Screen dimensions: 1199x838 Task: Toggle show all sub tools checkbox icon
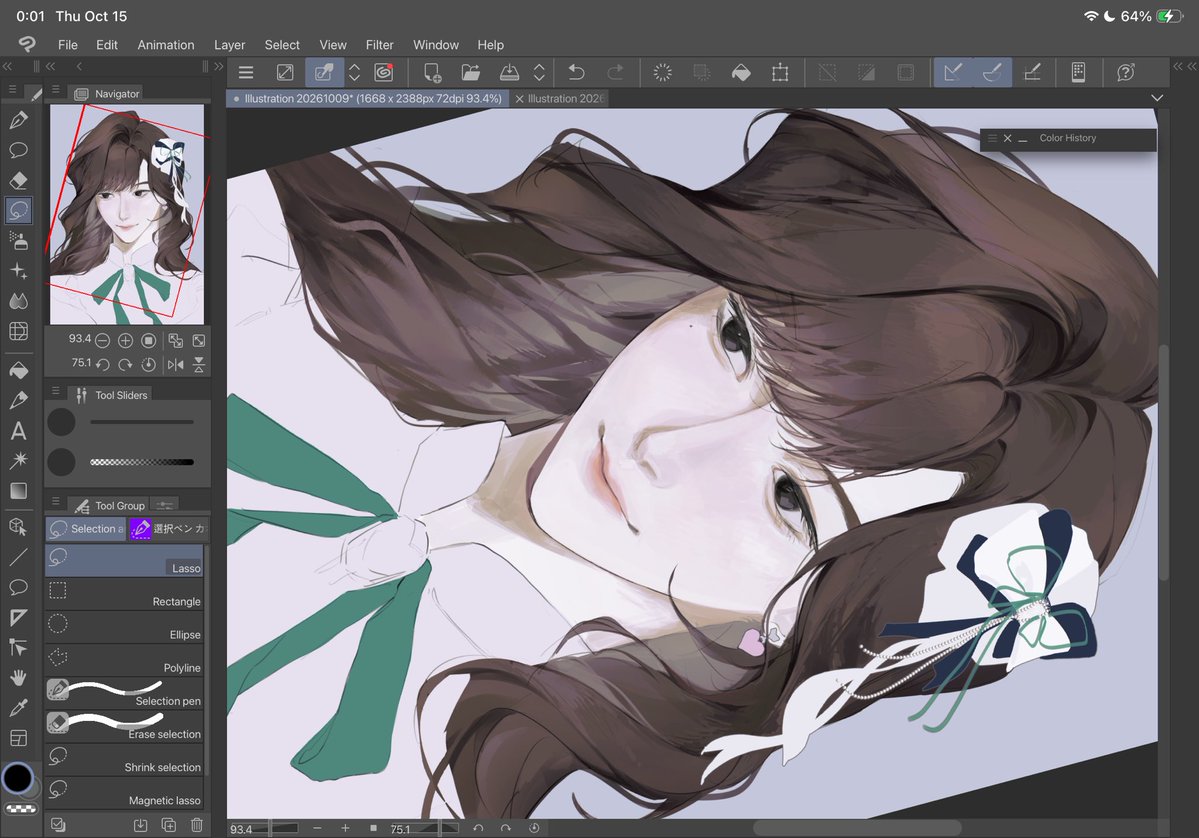point(57,825)
